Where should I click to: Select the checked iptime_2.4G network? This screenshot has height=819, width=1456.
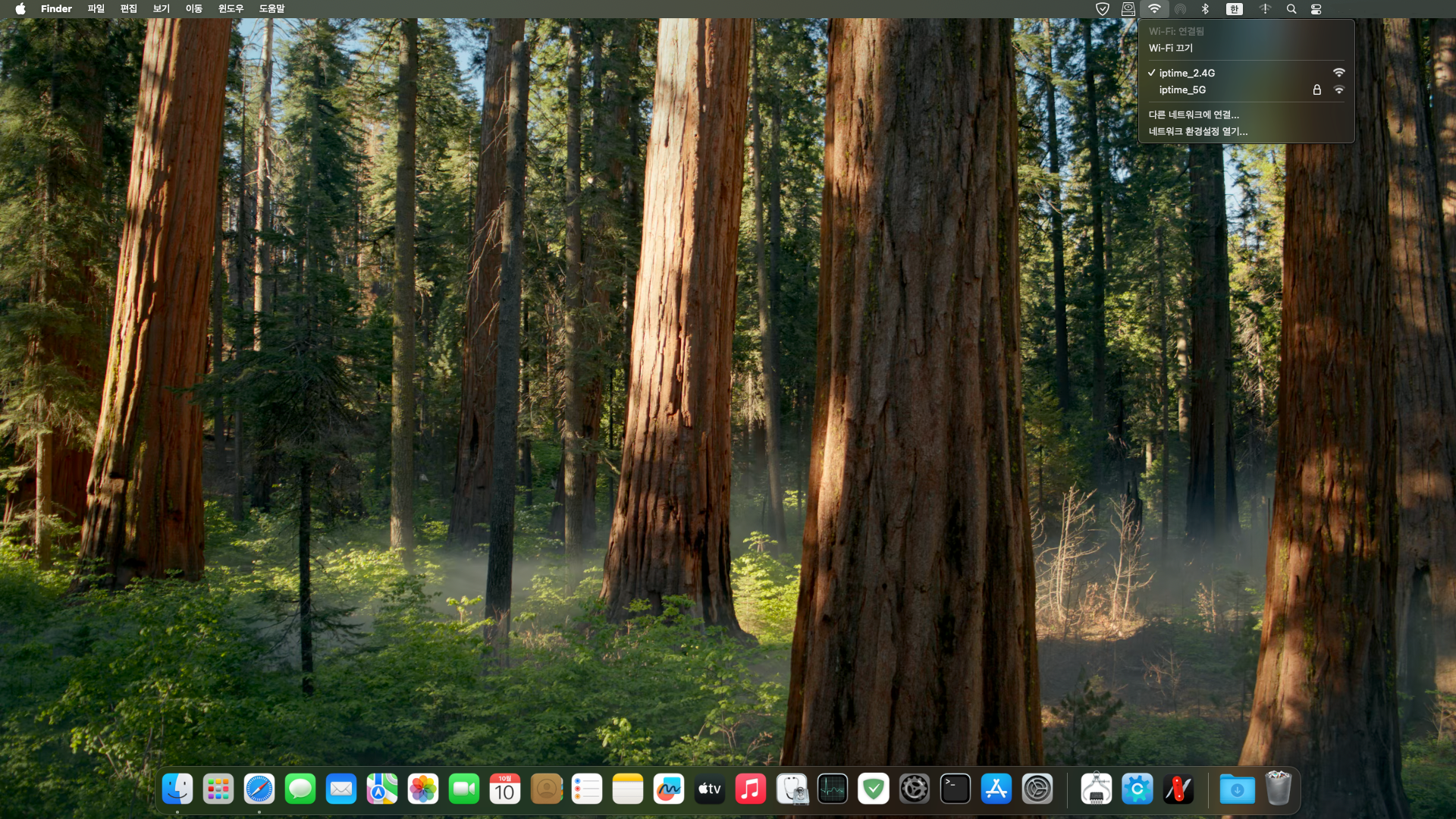point(1246,73)
